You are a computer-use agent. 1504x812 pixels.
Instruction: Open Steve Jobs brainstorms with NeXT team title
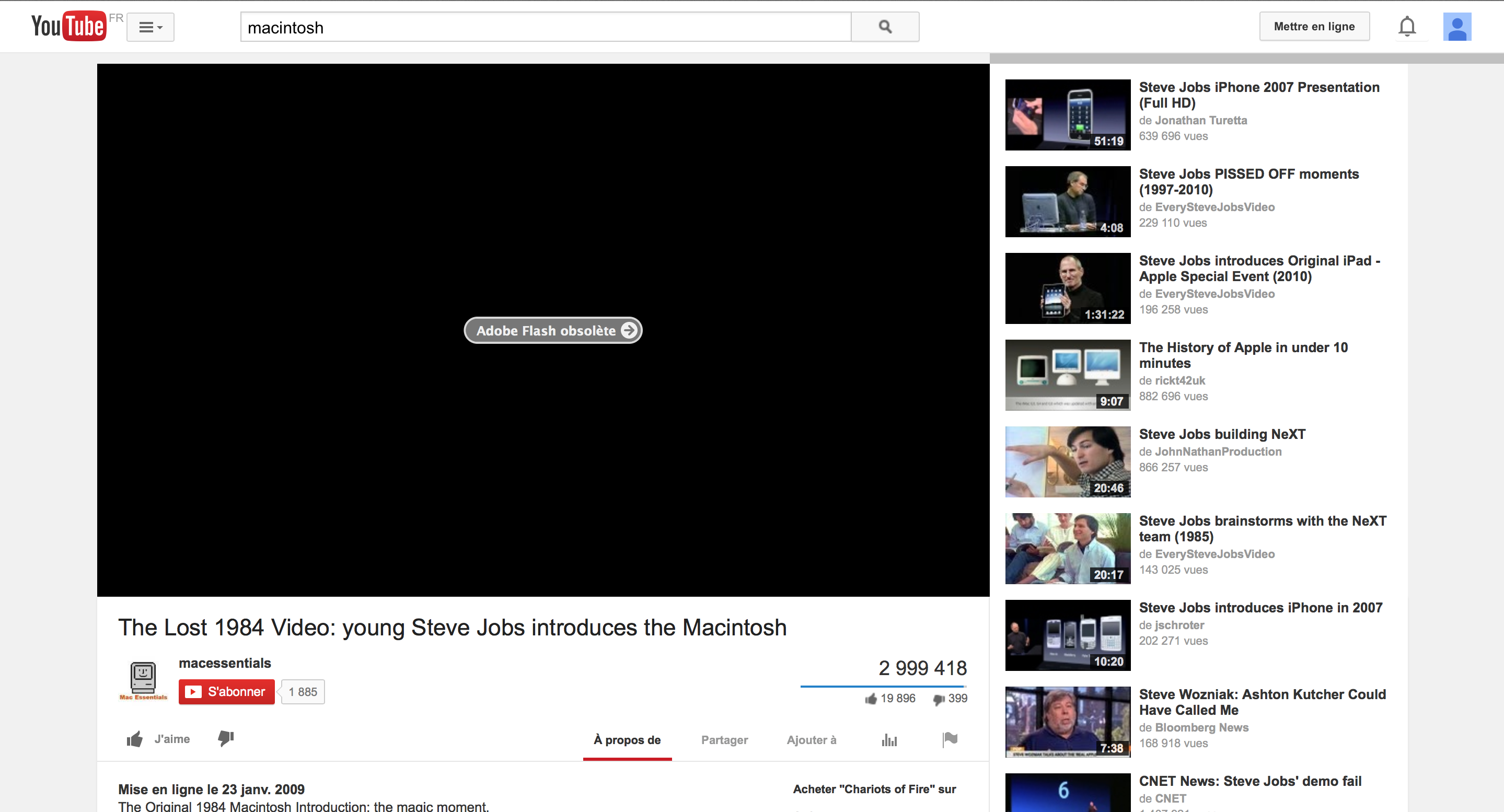click(1263, 528)
